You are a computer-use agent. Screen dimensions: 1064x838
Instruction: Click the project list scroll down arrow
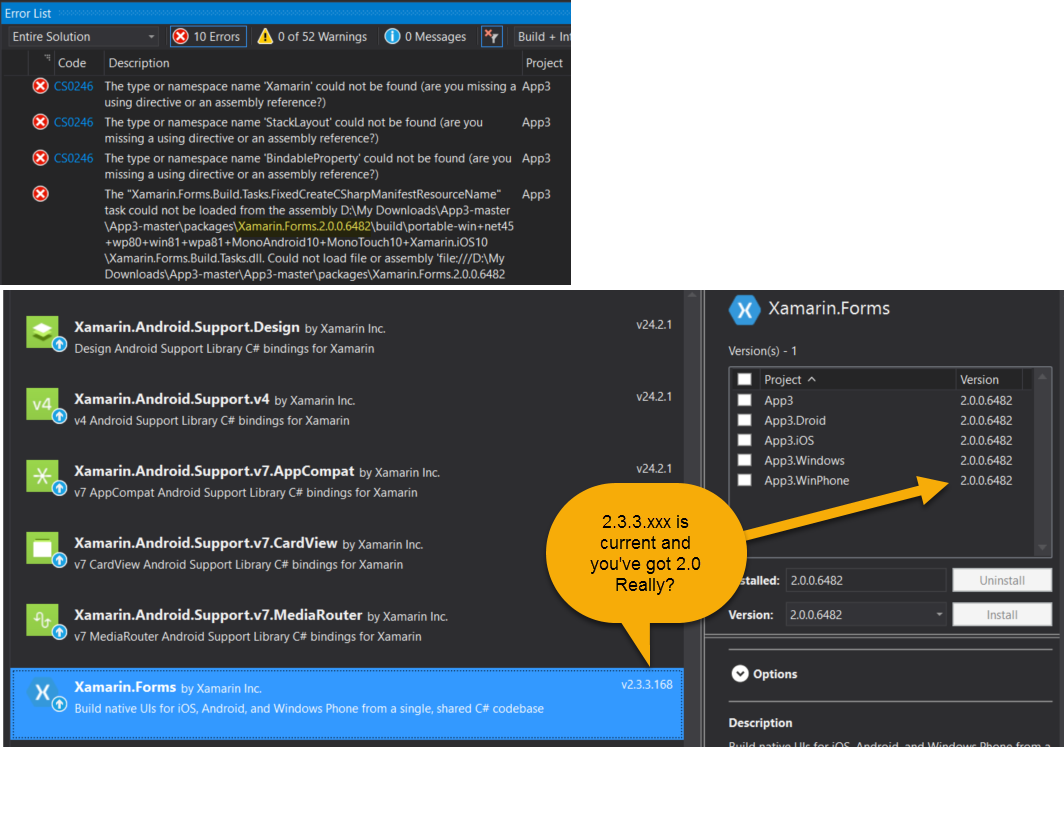coord(1042,548)
